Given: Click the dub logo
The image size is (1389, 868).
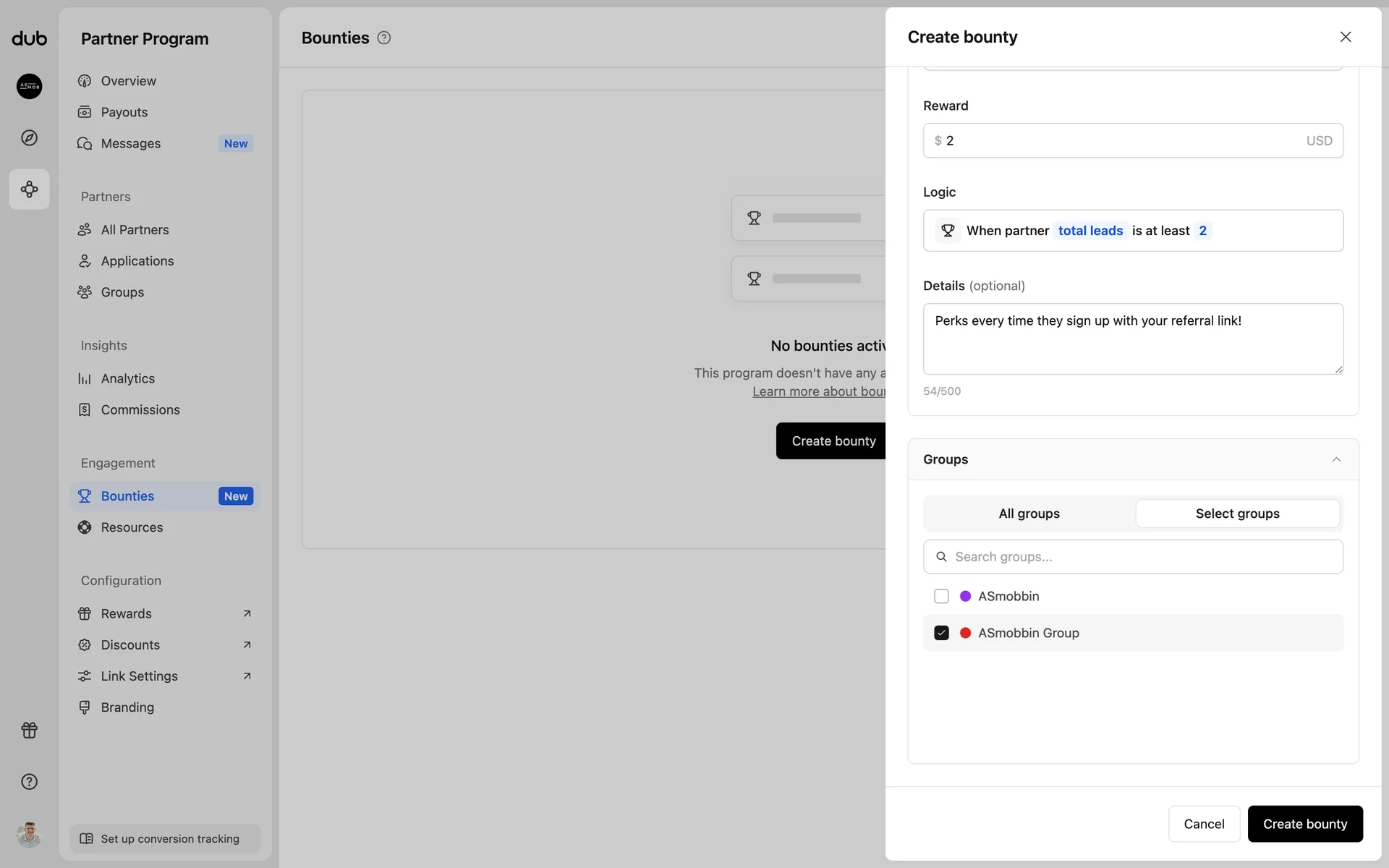Looking at the screenshot, I should tap(29, 38).
